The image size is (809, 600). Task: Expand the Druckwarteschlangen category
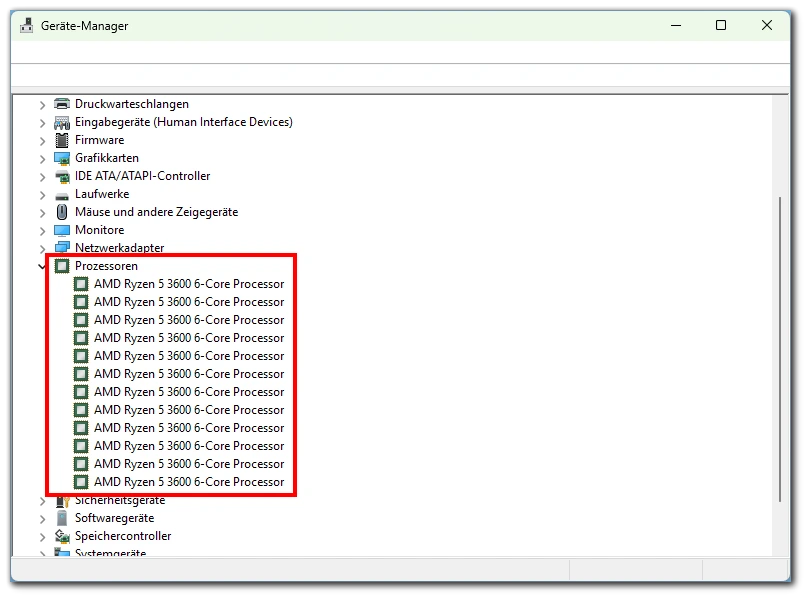click(x=42, y=105)
